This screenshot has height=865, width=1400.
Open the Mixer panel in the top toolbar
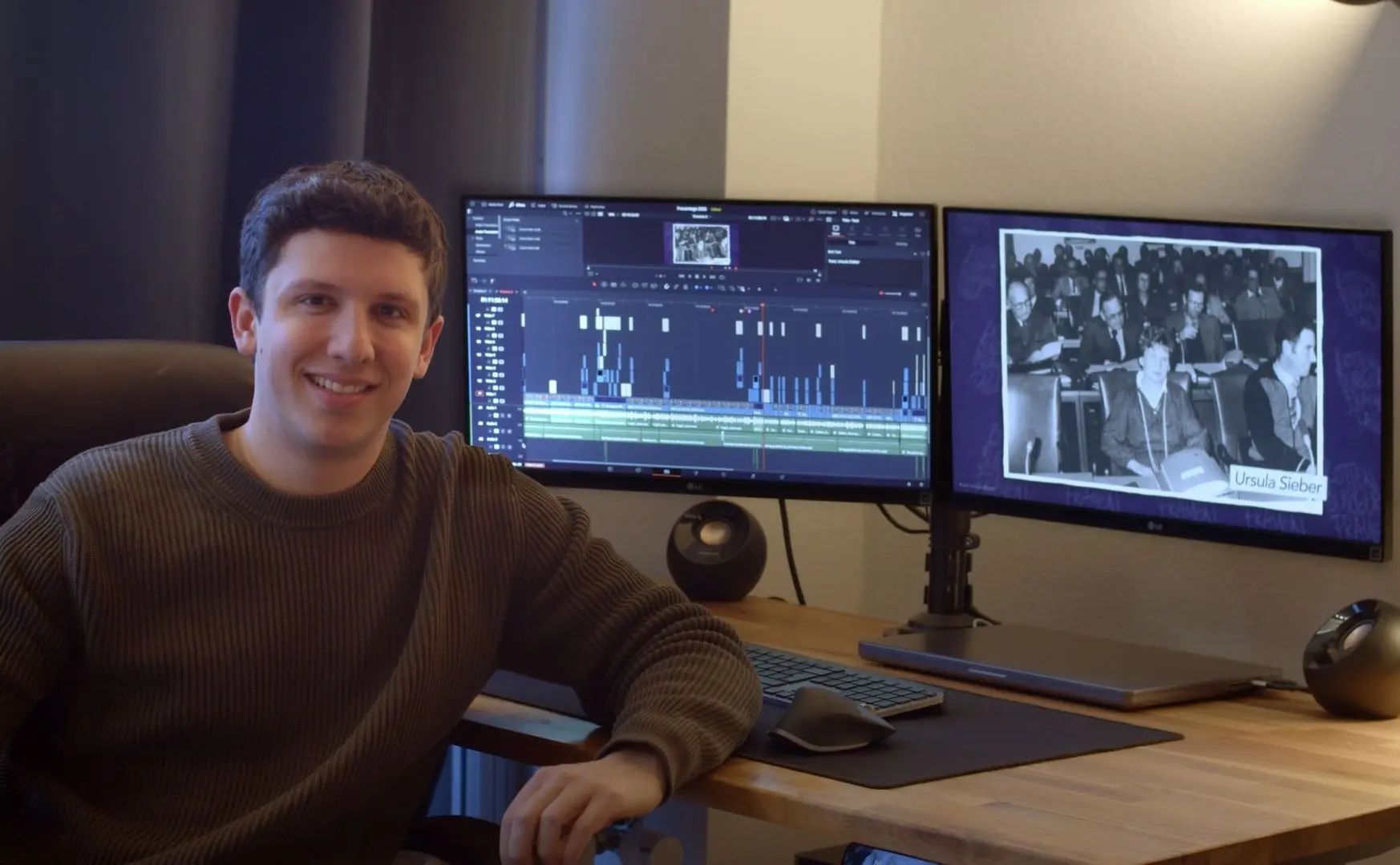(852, 212)
